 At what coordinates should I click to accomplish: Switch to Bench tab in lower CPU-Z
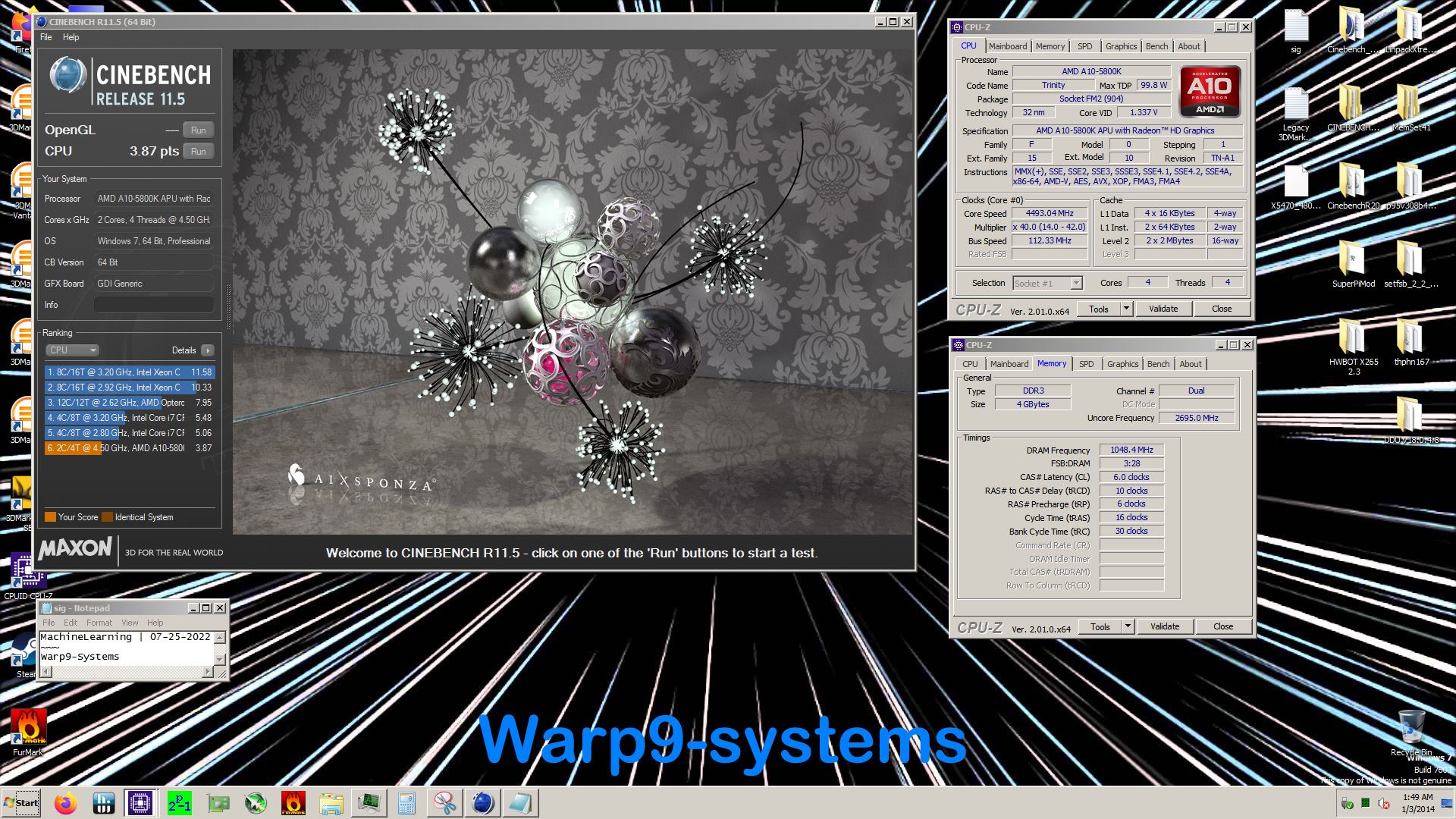coord(1158,364)
